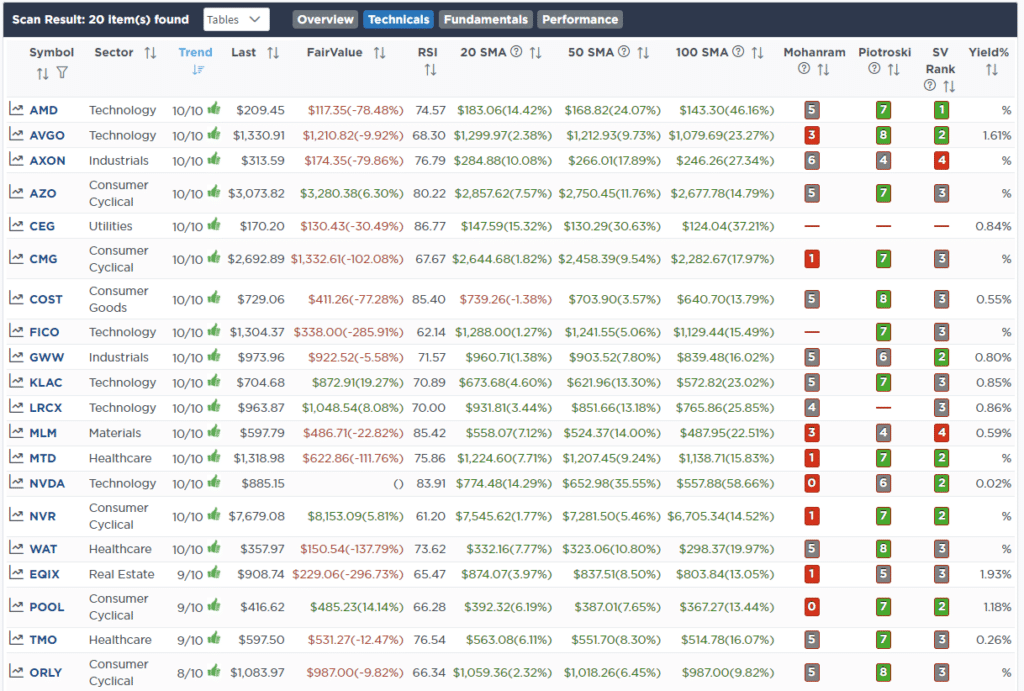Click NVDA's red Mohanram 0 badge
The image size is (1024, 691).
tap(812, 483)
